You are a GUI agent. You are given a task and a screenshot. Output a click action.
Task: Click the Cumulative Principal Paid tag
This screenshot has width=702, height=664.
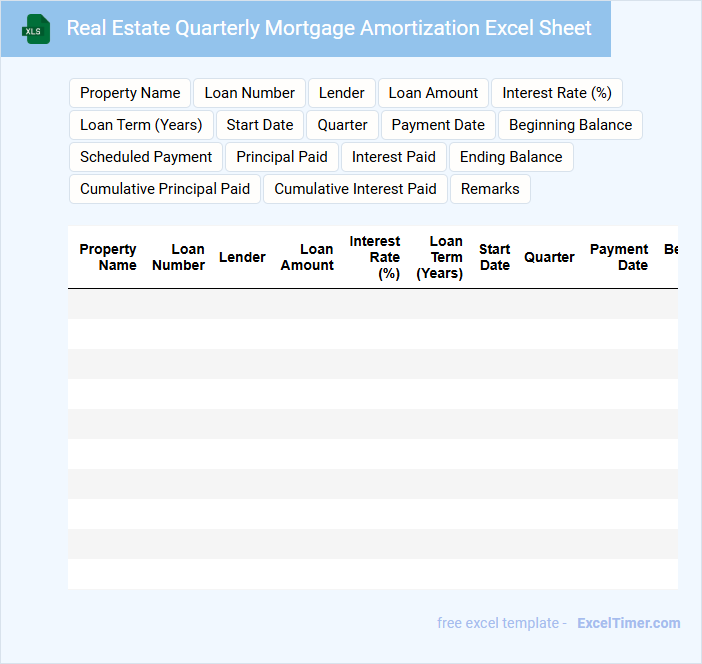pyautogui.click(x=165, y=189)
